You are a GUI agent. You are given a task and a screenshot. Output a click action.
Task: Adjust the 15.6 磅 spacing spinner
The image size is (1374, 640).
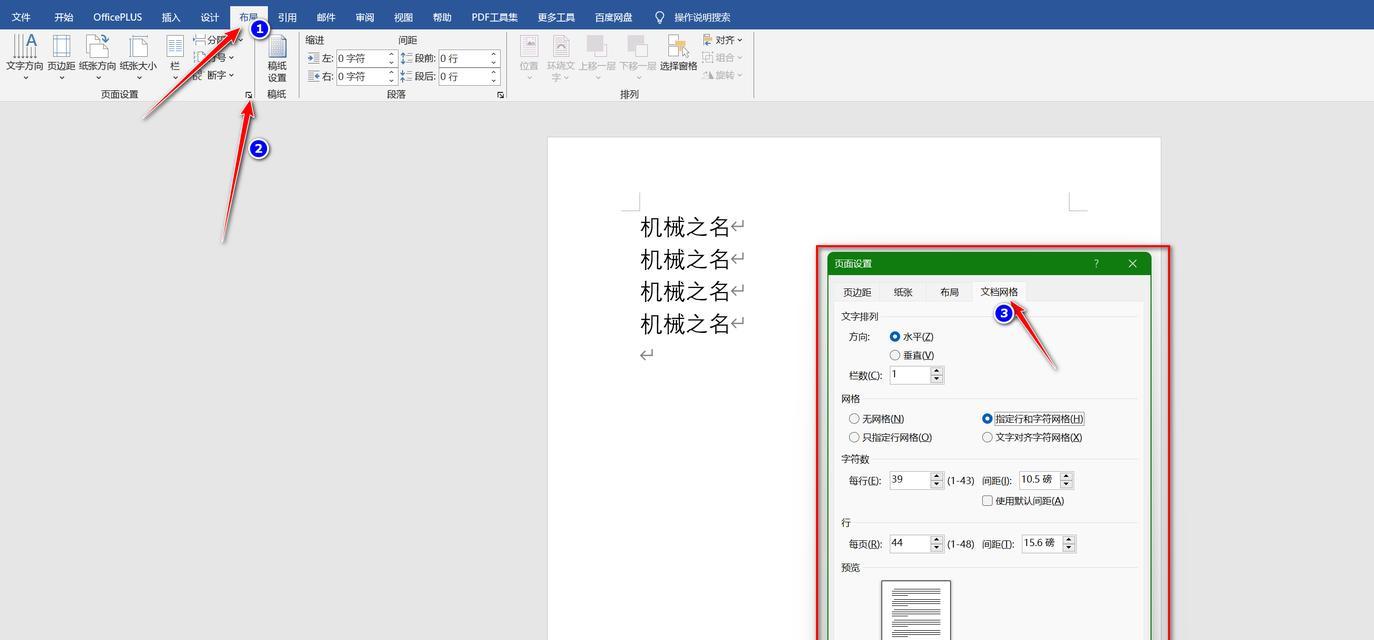(1069, 544)
